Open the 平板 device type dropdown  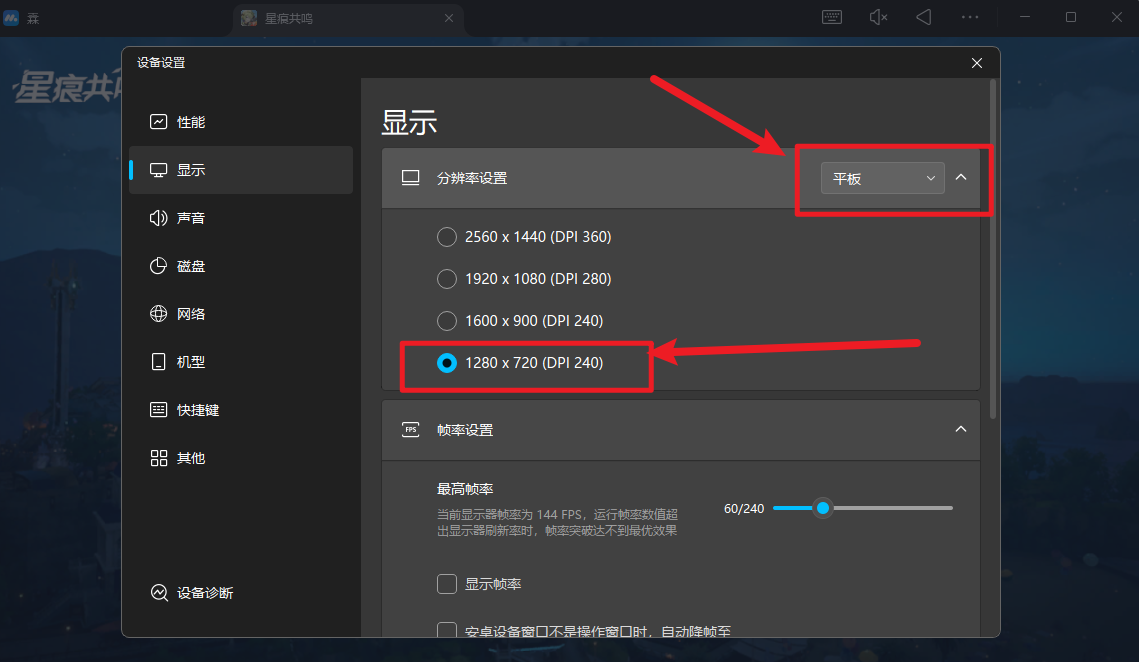882,178
